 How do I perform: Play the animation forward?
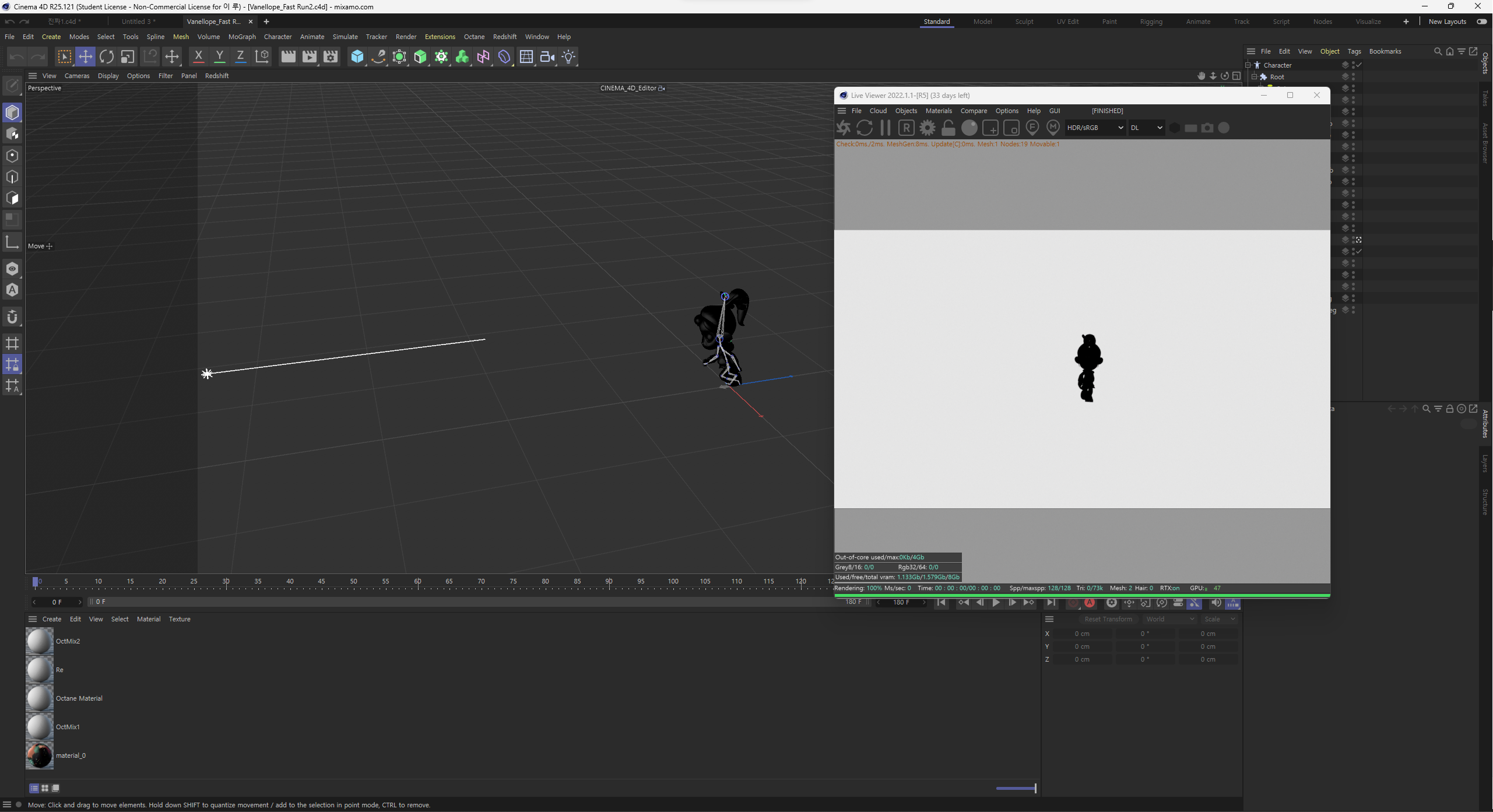[x=996, y=603]
